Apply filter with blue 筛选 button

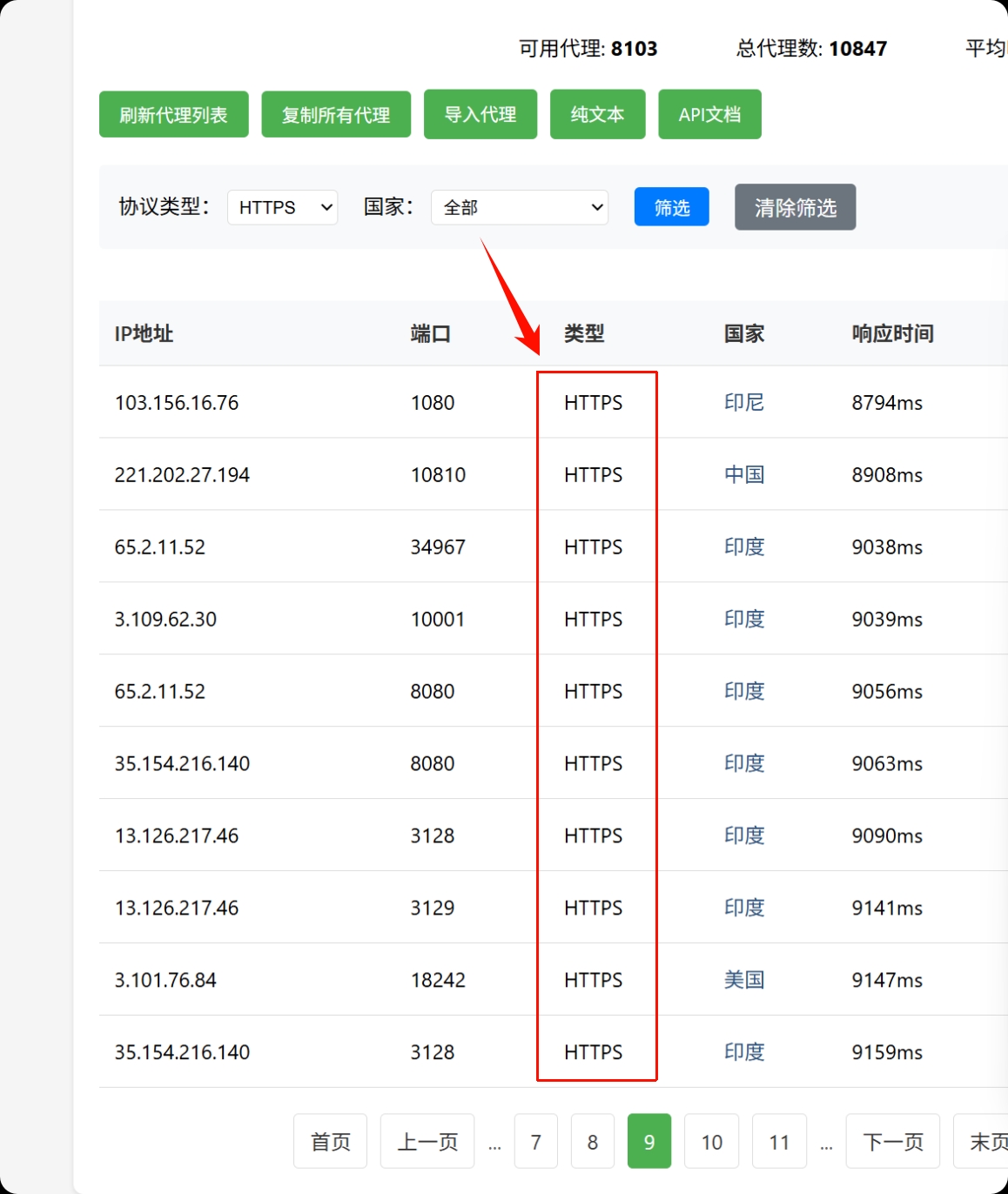(671, 208)
